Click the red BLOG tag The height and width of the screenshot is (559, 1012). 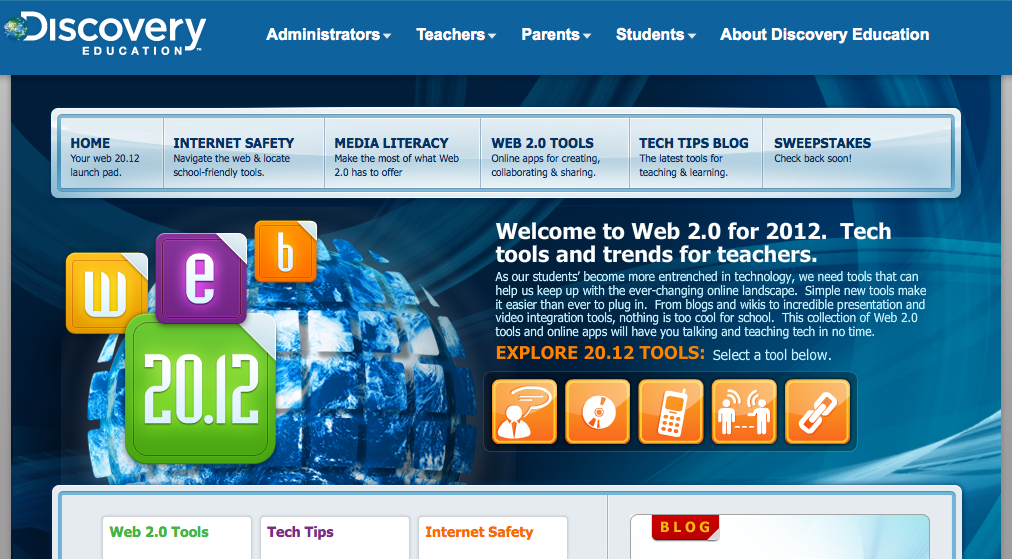tap(685, 527)
